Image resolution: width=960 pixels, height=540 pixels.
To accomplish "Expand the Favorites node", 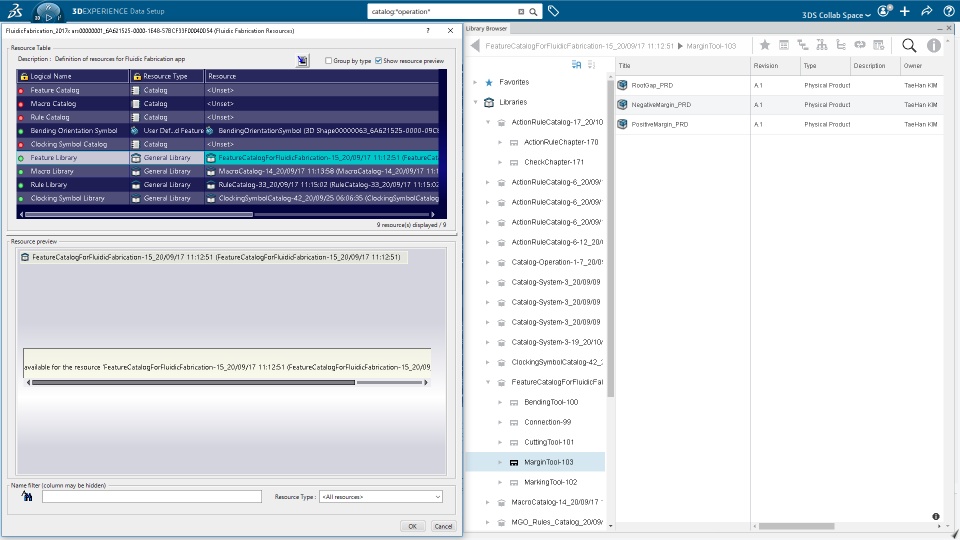I will (475, 82).
